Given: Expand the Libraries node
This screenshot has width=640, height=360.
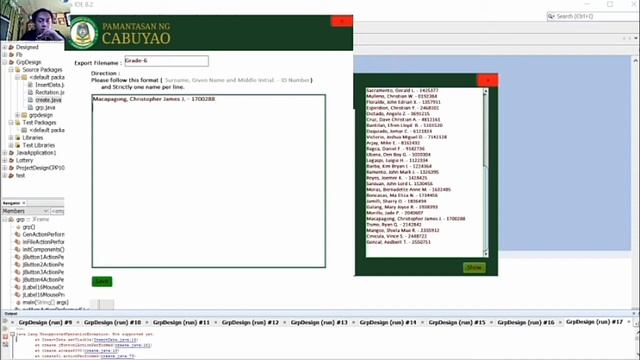Looking at the screenshot, I should pyautogui.click(x=11, y=138).
